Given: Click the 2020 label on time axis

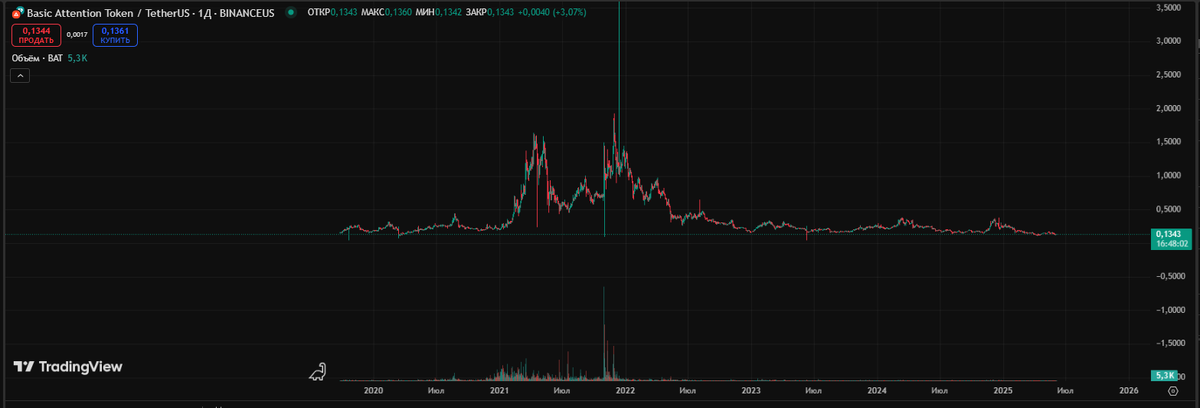Looking at the screenshot, I should point(374,391).
